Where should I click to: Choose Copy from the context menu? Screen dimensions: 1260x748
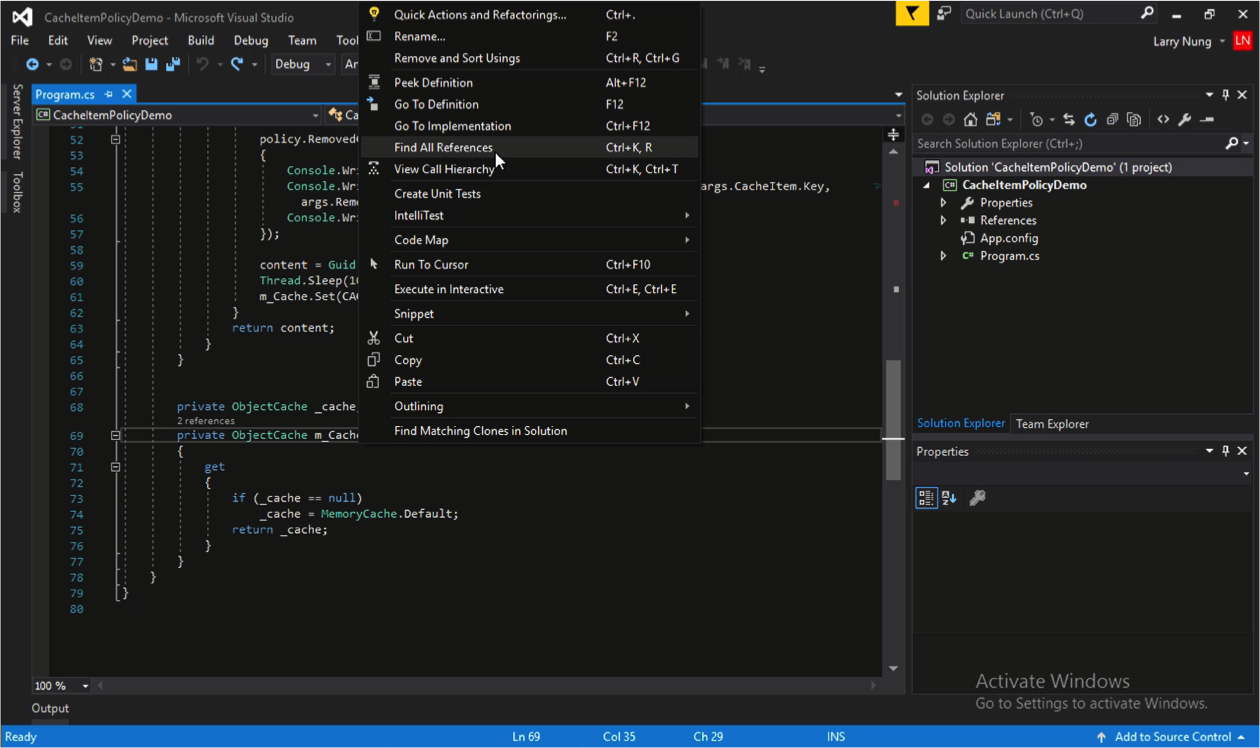pos(530,360)
